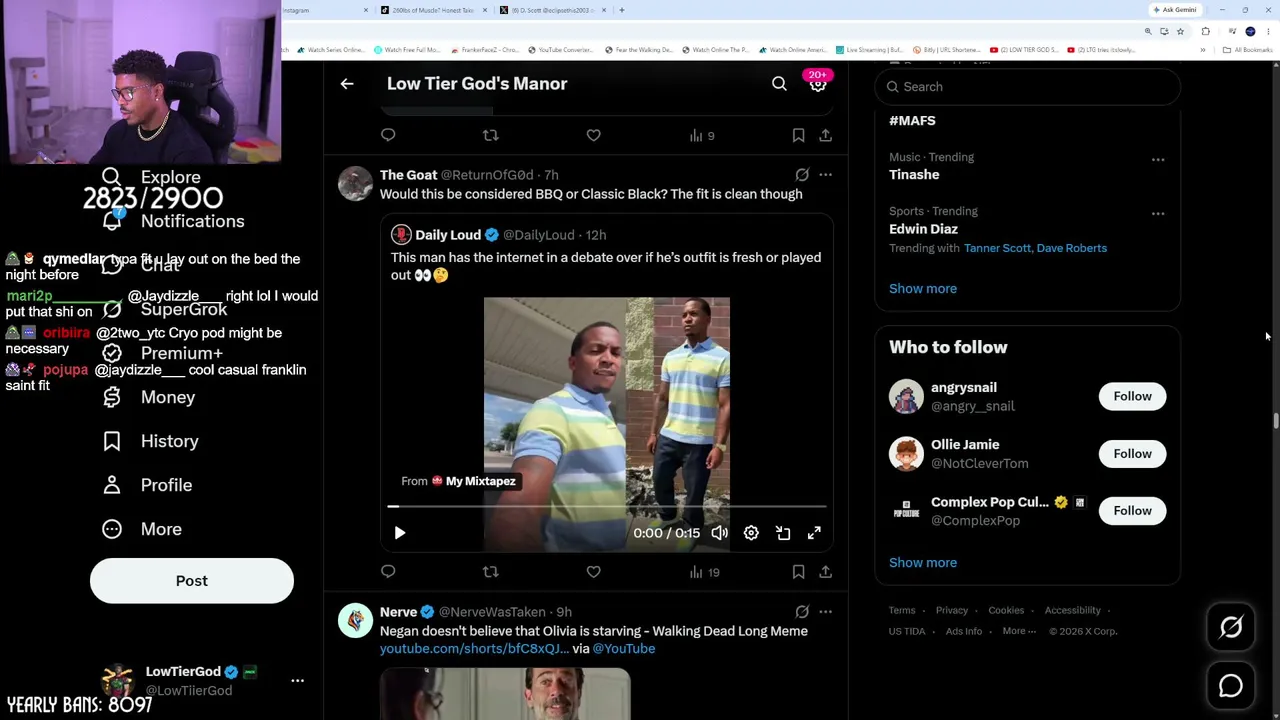Follow angrysnail
Screen dimensions: 1280x720
[x=1132, y=397]
